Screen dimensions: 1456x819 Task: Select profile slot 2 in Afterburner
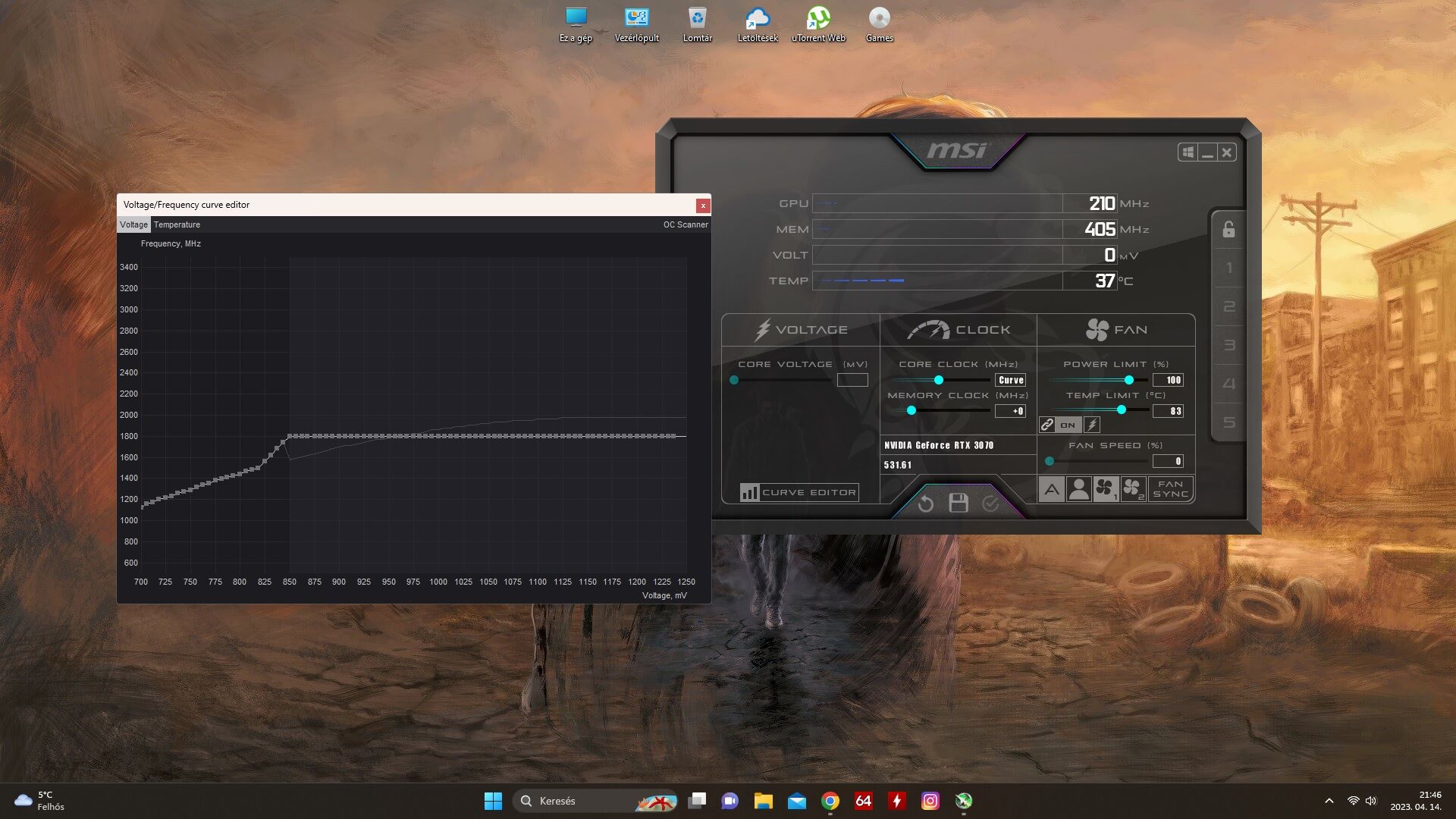1228,307
